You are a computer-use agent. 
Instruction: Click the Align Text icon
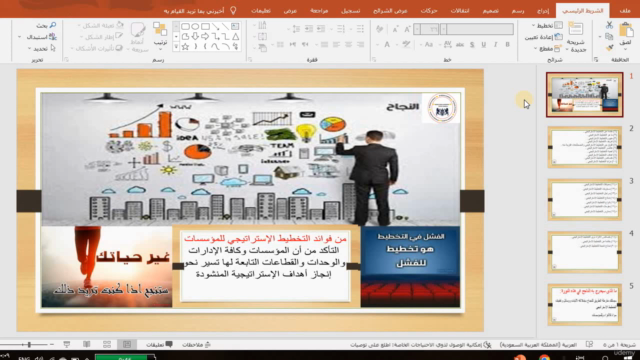(x=262, y=37)
